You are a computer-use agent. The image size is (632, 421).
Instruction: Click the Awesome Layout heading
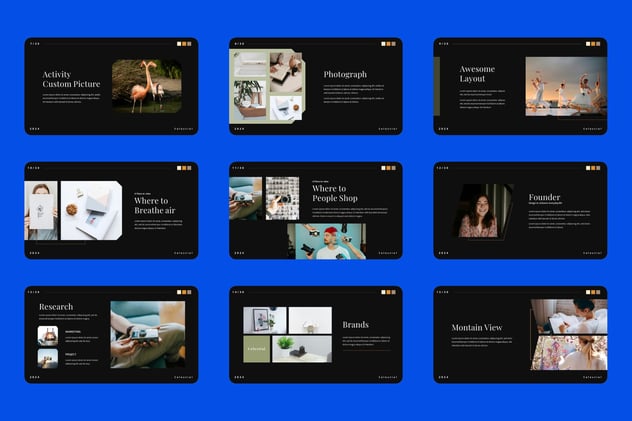tap(477, 74)
